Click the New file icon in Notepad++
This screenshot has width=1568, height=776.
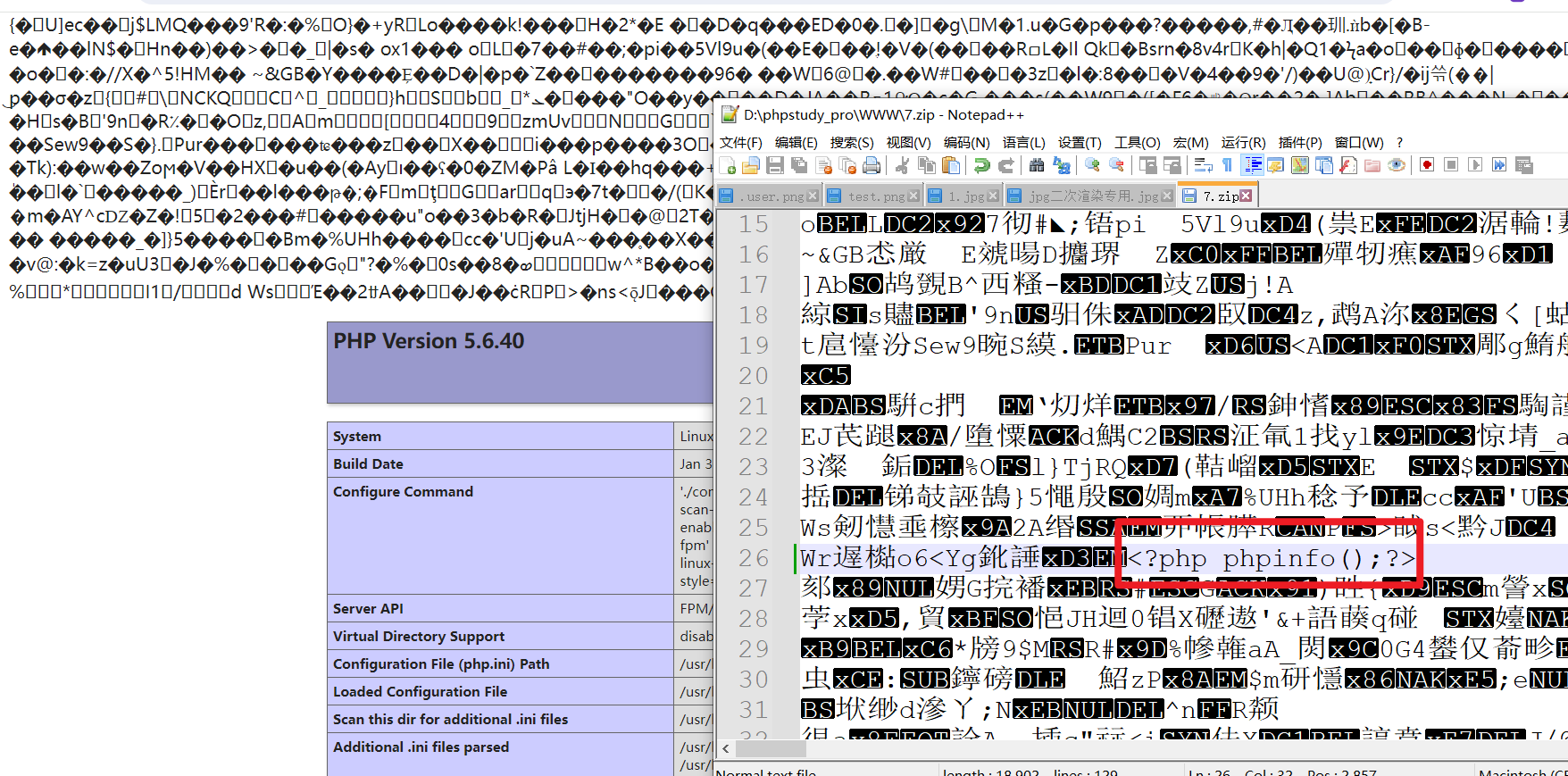(728, 165)
